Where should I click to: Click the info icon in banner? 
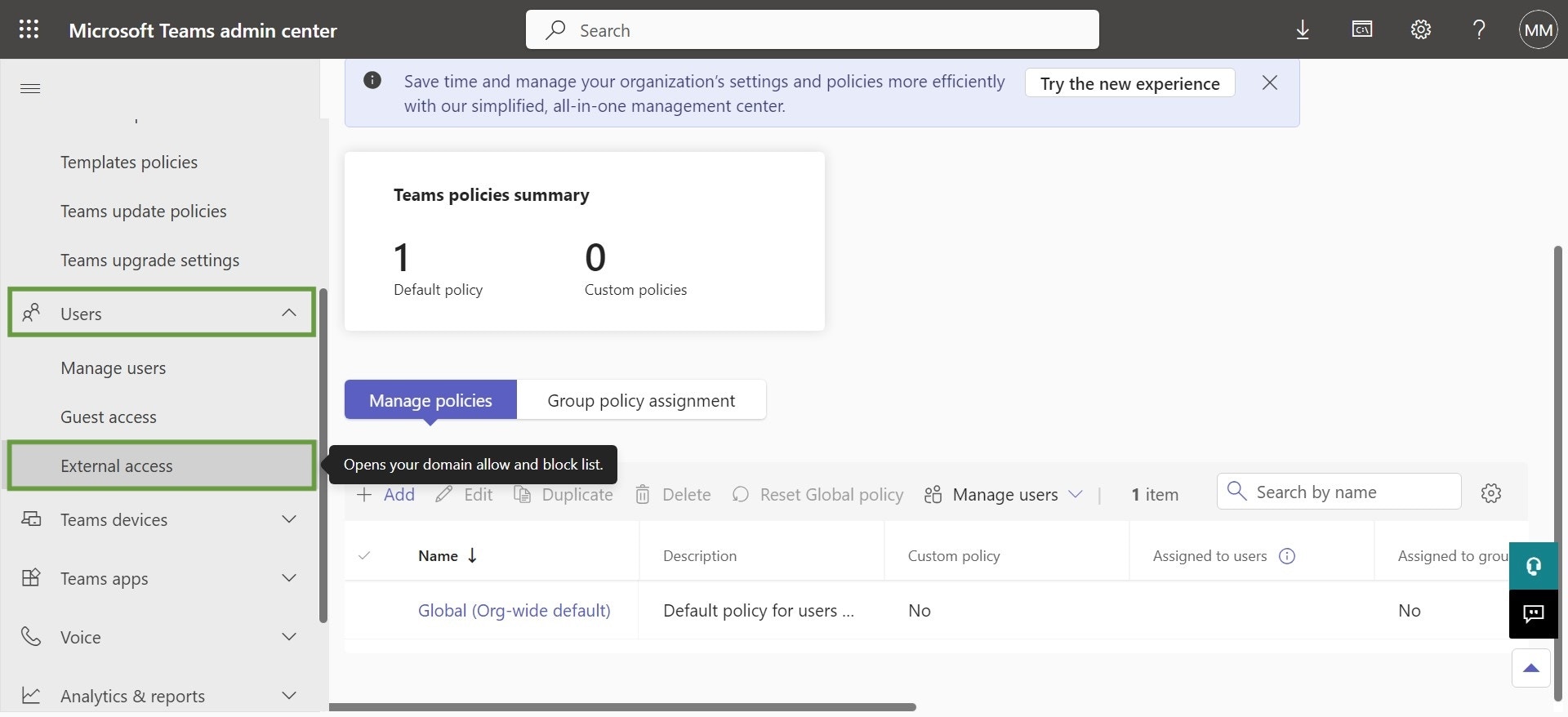pos(372,80)
